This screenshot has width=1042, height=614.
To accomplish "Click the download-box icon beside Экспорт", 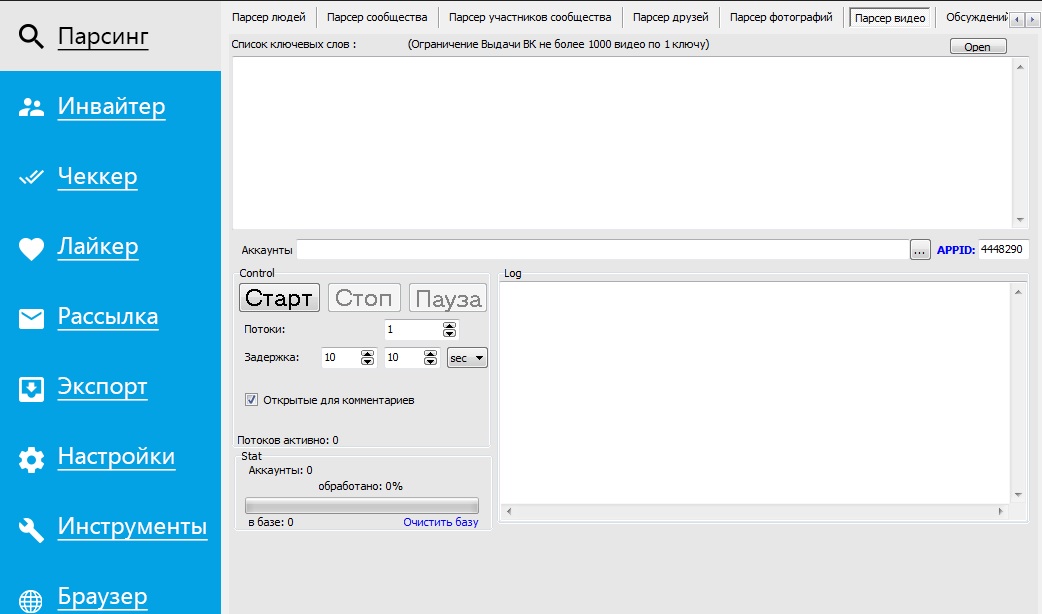I will [32, 388].
